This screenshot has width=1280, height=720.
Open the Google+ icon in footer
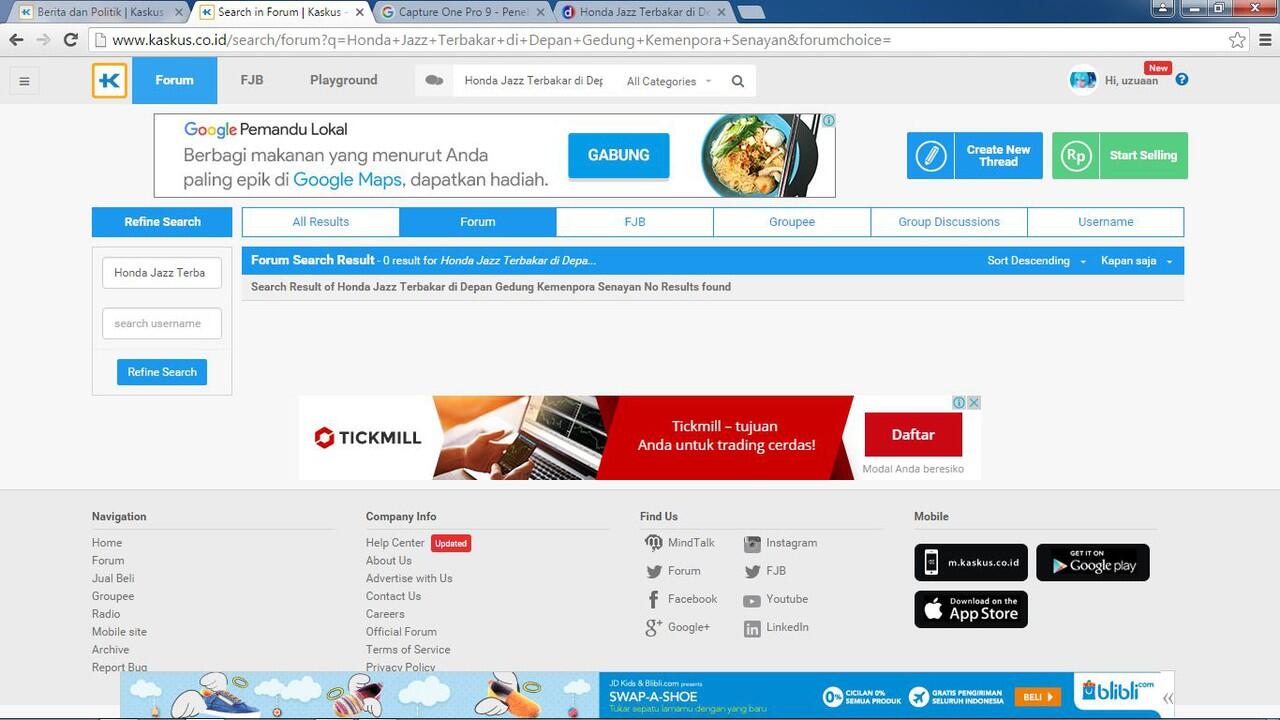[654, 628]
